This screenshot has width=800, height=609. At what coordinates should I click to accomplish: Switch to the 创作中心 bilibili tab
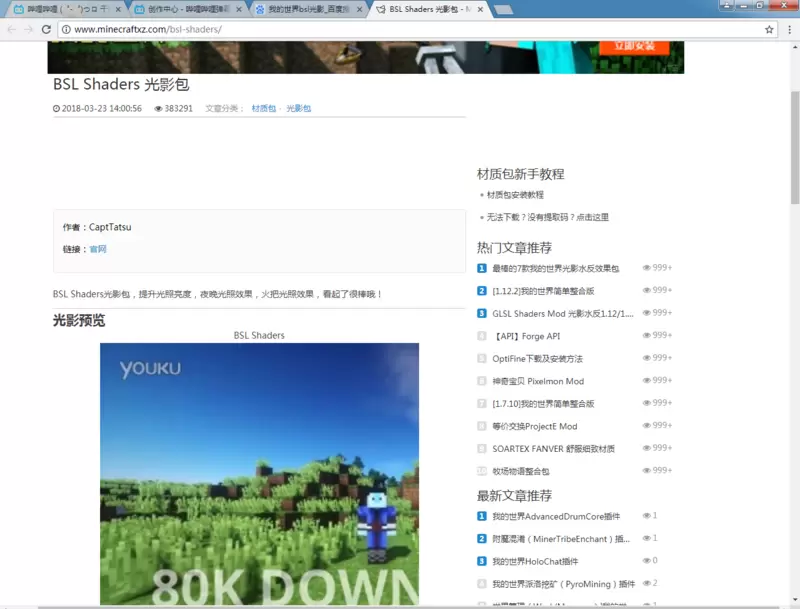point(188,9)
